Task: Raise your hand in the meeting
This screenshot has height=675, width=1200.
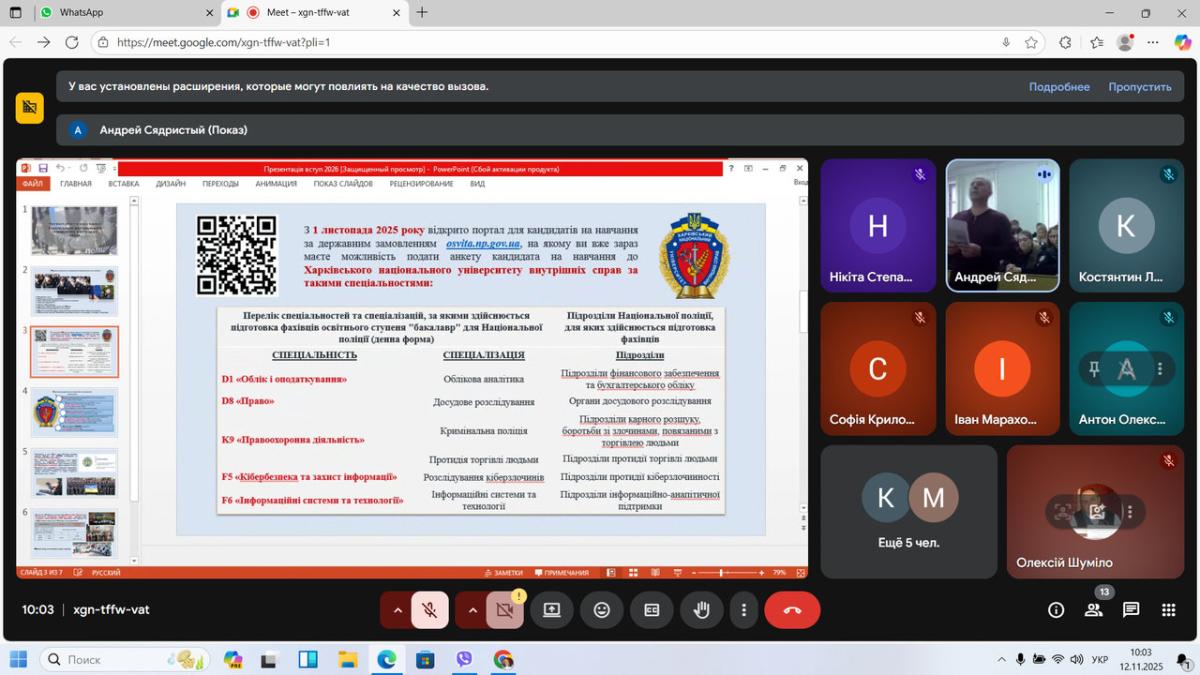Action: tap(702, 610)
